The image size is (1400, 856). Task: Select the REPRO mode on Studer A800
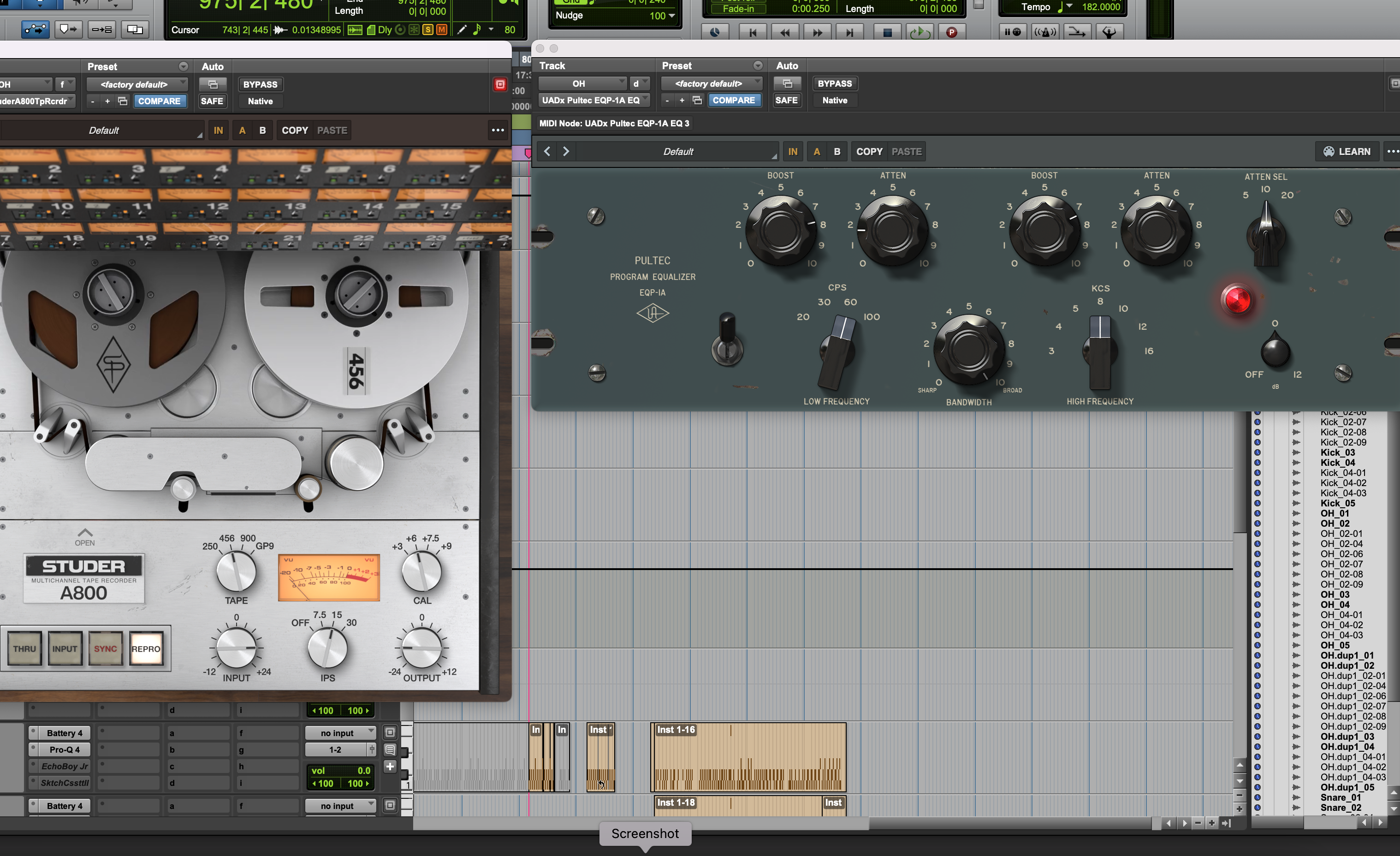pyautogui.click(x=146, y=648)
